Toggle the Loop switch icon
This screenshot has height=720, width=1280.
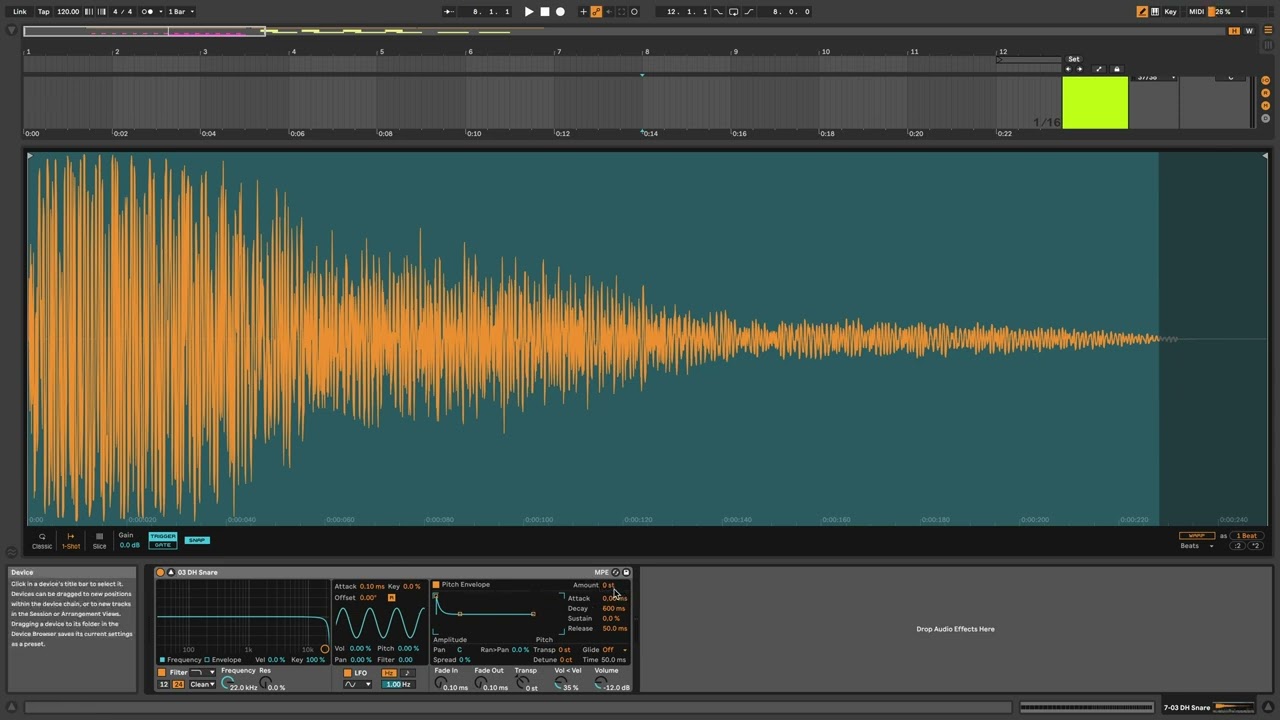tap(733, 12)
